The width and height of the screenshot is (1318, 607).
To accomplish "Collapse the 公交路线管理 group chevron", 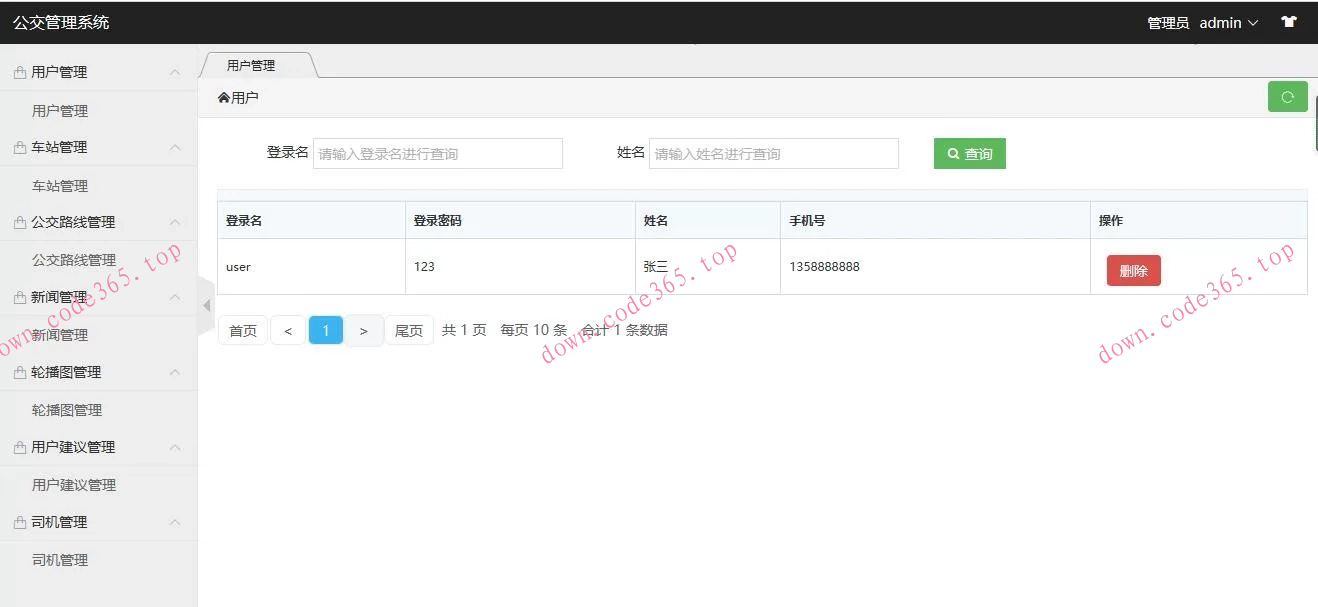I will coord(175,222).
